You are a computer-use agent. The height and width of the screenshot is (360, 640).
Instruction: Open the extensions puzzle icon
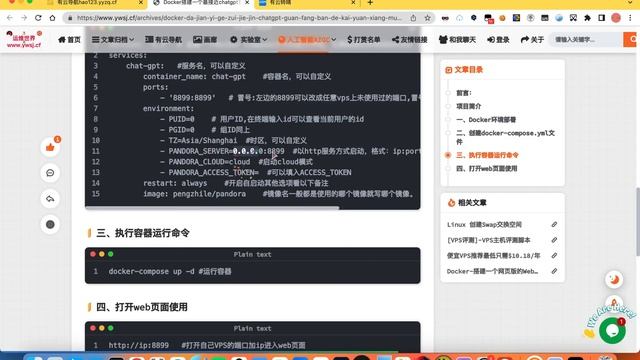[587, 18]
